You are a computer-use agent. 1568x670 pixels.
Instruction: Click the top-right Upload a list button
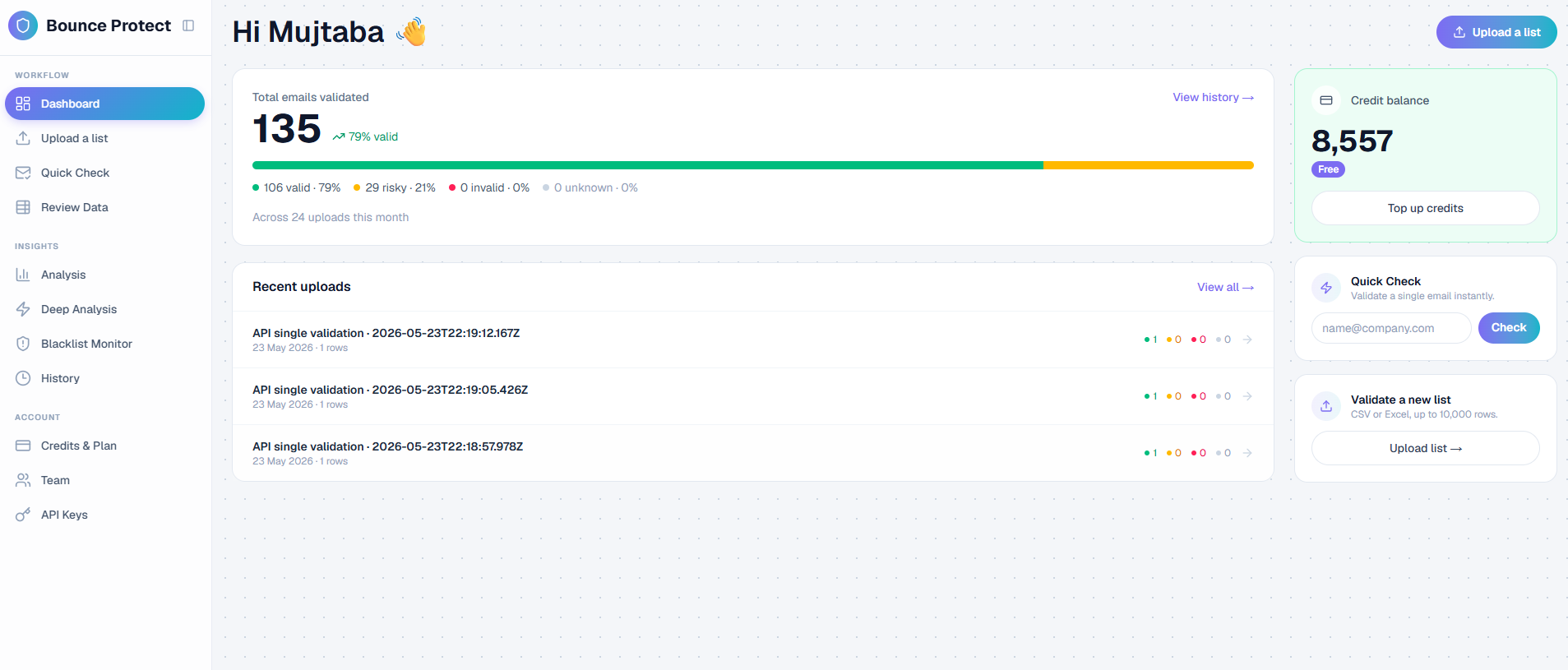click(x=1496, y=32)
